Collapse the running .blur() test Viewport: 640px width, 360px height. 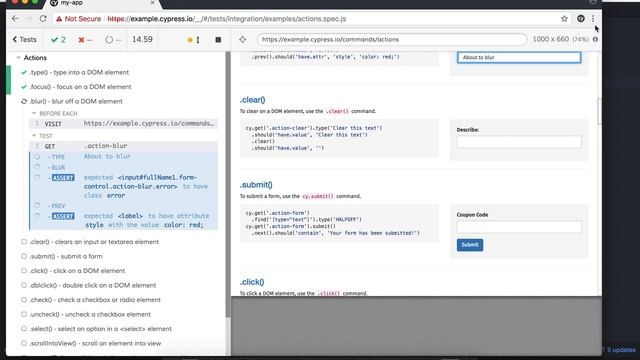click(76, 101)
